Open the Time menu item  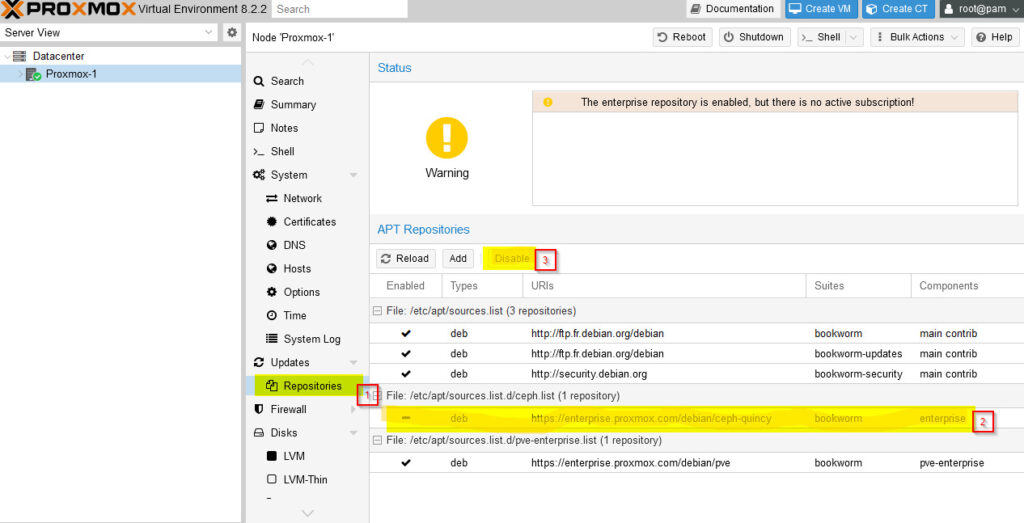coord(295,315)
